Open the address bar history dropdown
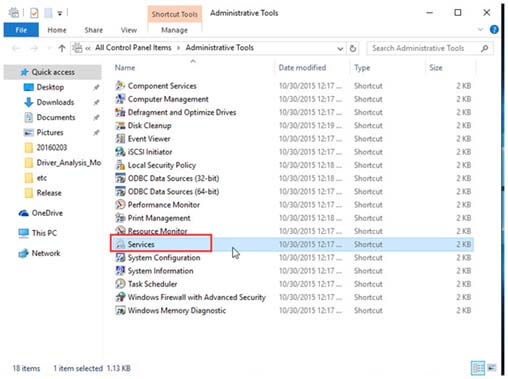The image size is (508, 379). click(x=340, y=49)
